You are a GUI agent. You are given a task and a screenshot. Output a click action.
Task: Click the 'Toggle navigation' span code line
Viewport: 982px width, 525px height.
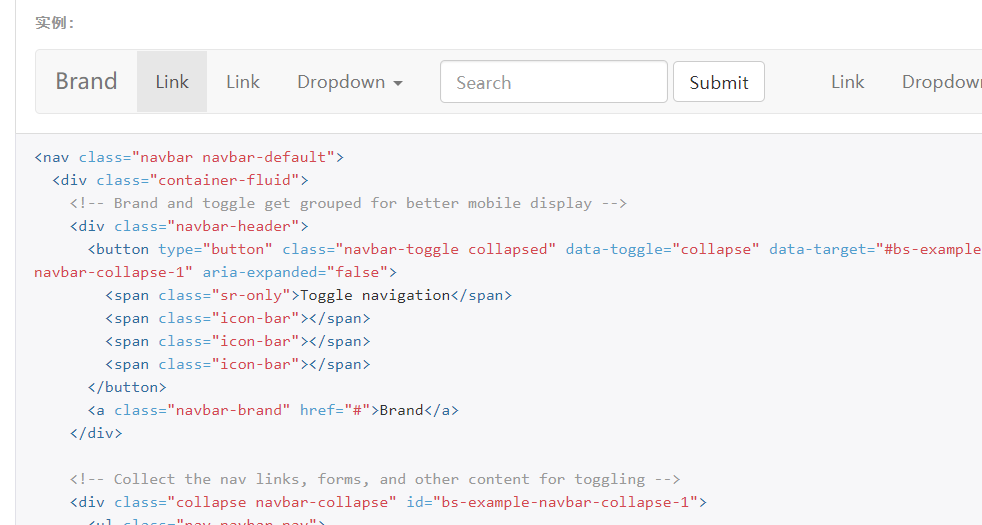point(309,296)
